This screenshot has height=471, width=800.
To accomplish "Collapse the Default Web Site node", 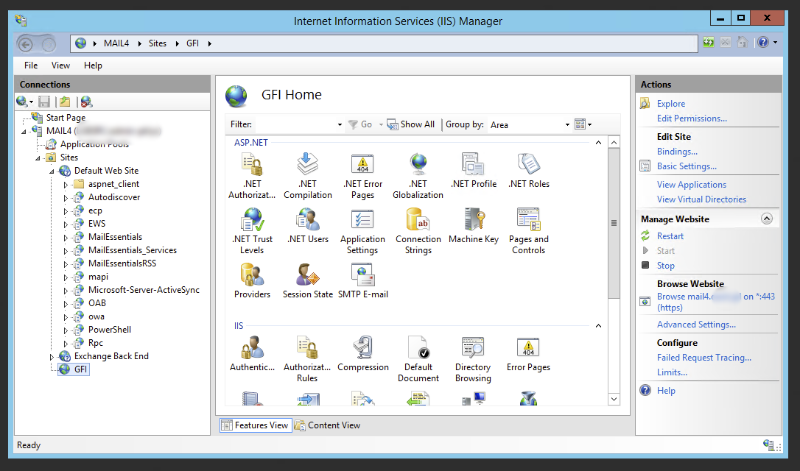I will (52, 171).
